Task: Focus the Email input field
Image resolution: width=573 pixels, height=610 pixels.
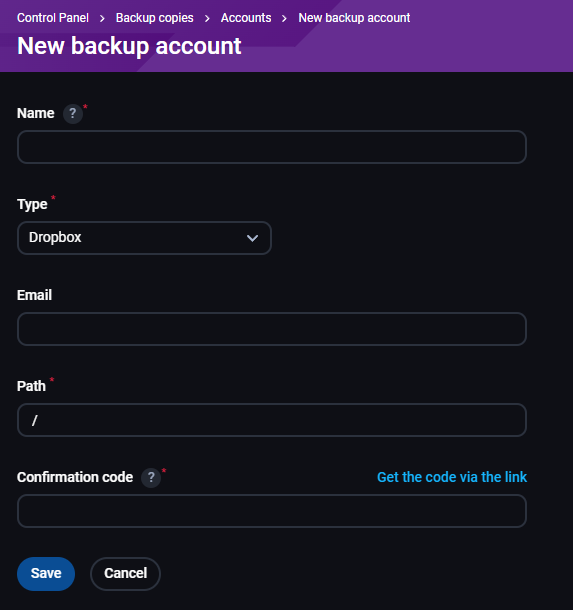Action: point(272,329)
